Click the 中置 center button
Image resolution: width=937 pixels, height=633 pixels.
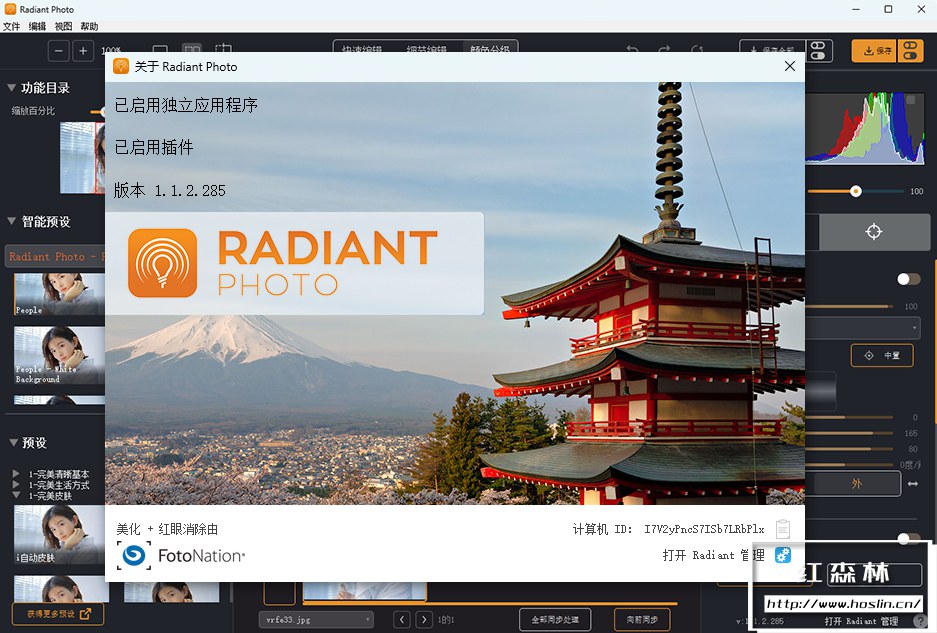(x=882, y=356)
